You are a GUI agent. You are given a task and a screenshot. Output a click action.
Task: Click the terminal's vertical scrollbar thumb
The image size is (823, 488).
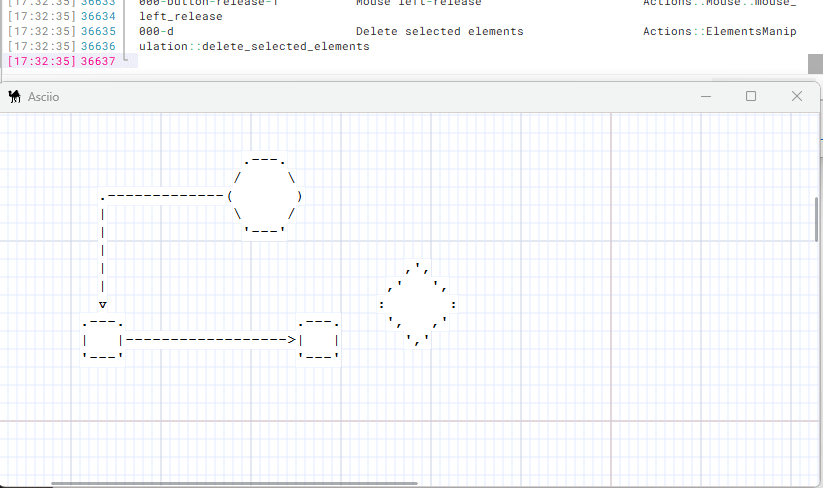coord(815,63)
